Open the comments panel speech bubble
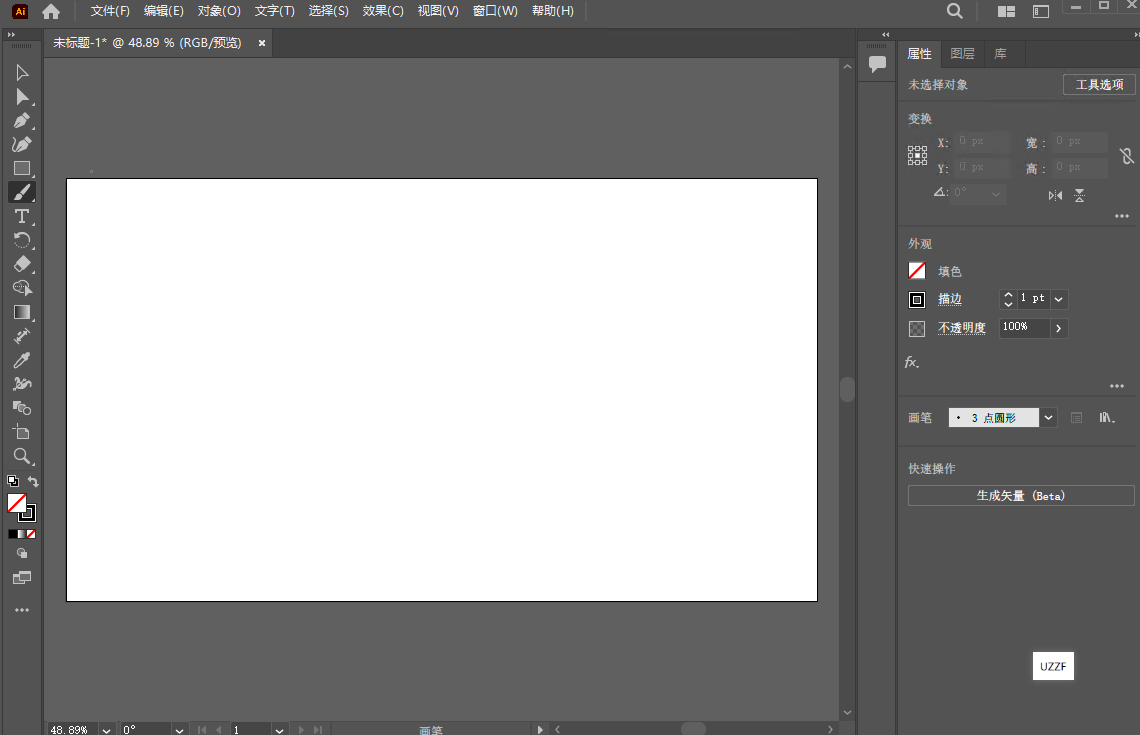1140x735 pixels. click(x=878, y=64)
